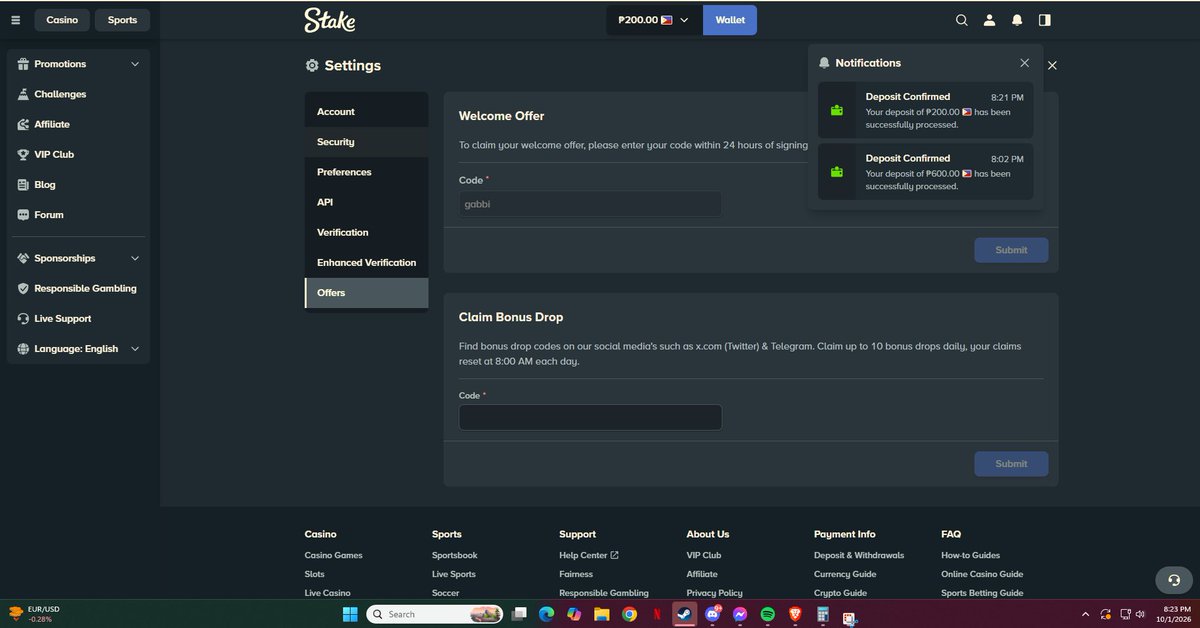This screenshot has width=1200, height=628.
Task: Click the notifications bell icon in header
Action: 1017,20
